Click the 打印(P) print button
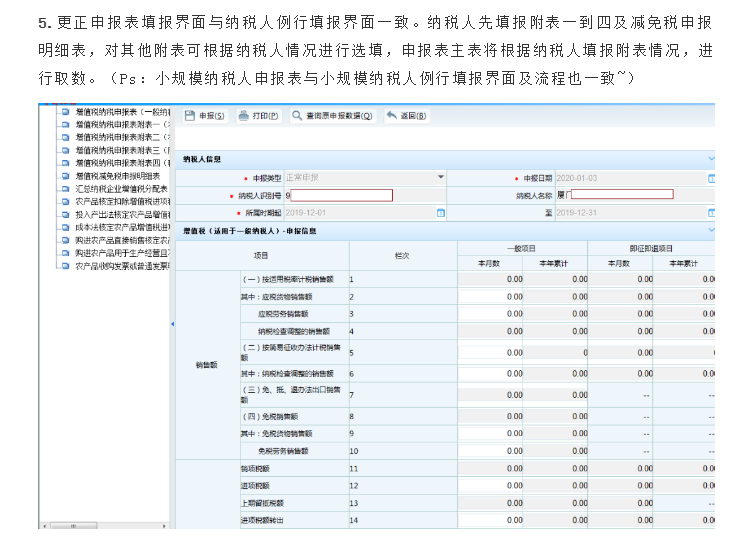Viewport: 755px width, 555px height. [x=259, y=116]
